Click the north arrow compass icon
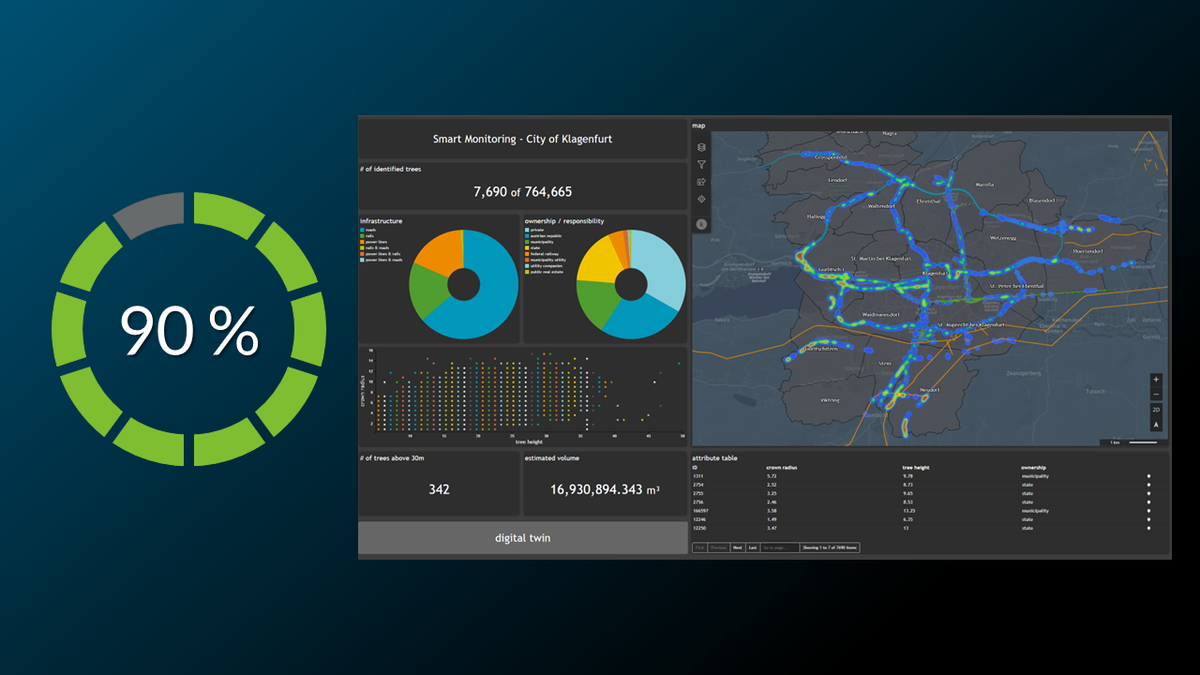Screen dimensions: 1200x675 pyautogui.click(x=1156, y=425)
